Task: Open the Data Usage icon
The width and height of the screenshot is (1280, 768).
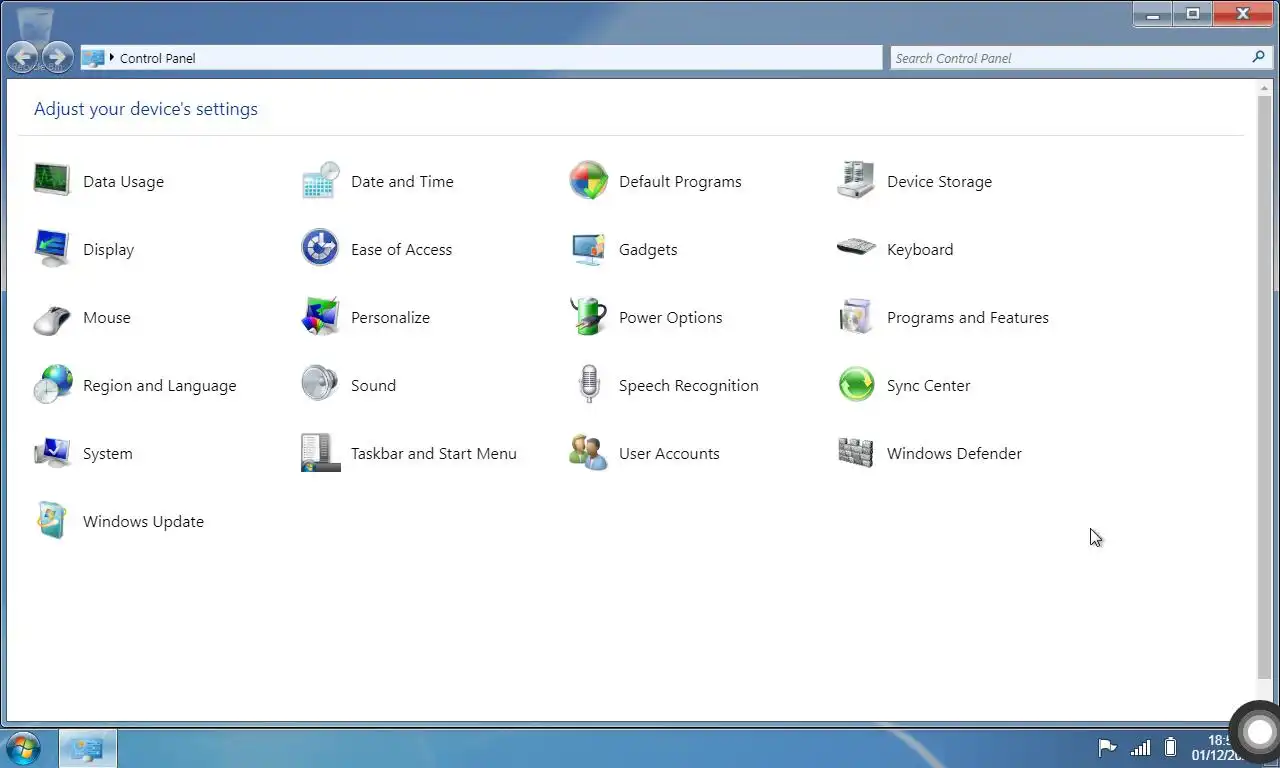Action: (52, 181)
